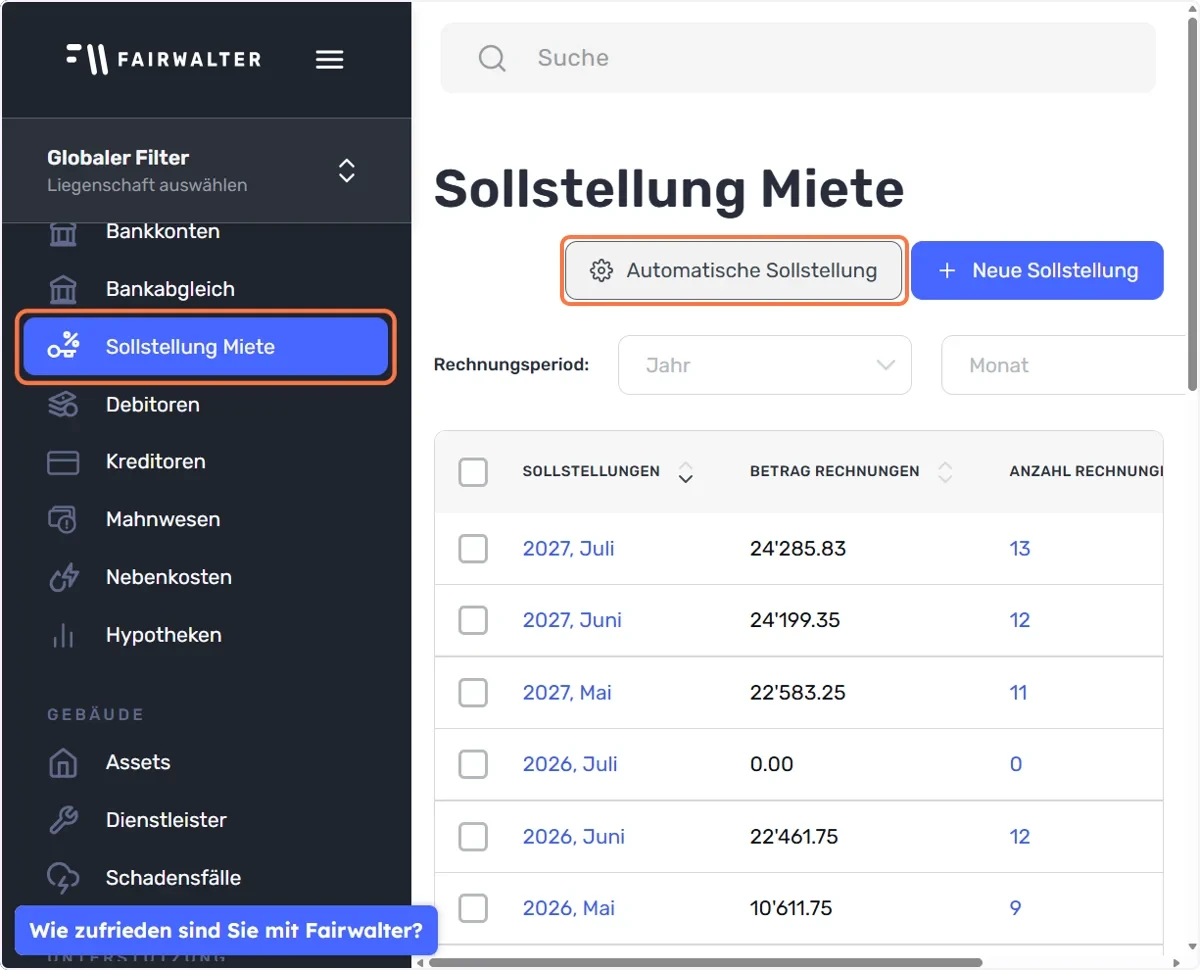The height and width of the screenshot is (970, 1200).
Task: Click the search magnifier icon
Action: coord(492,58)
